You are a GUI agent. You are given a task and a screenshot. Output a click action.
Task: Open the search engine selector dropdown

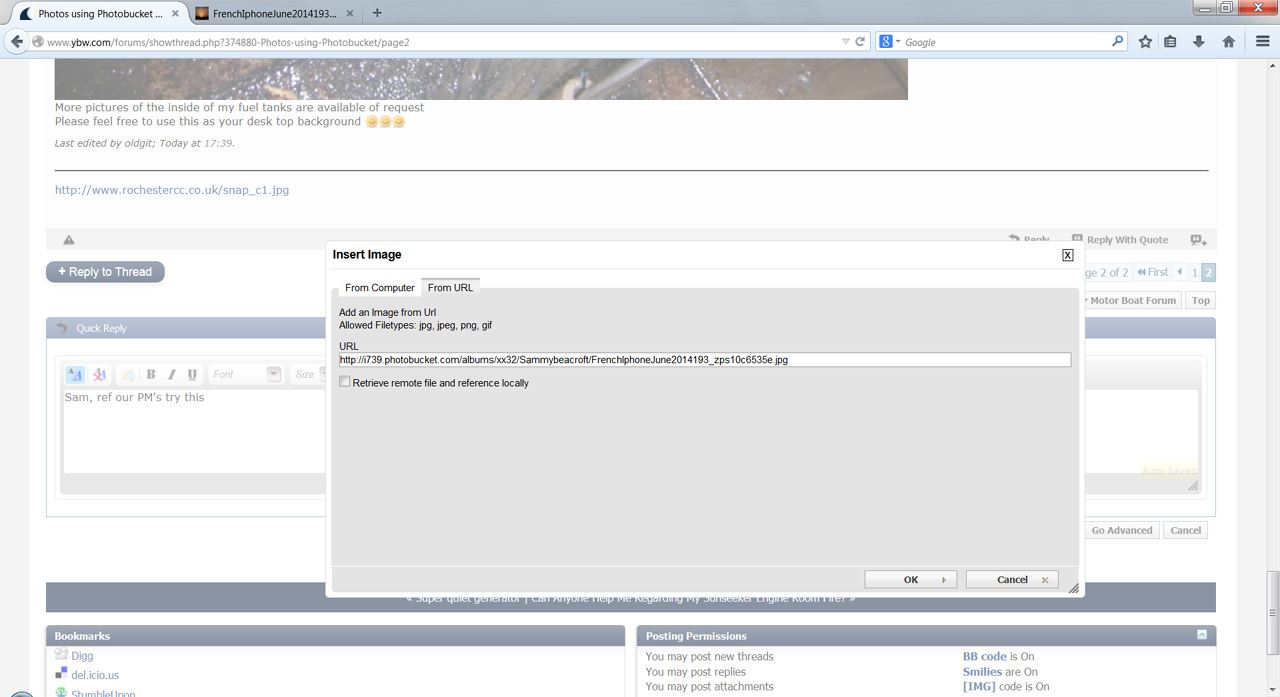click(x=890, y=42)
